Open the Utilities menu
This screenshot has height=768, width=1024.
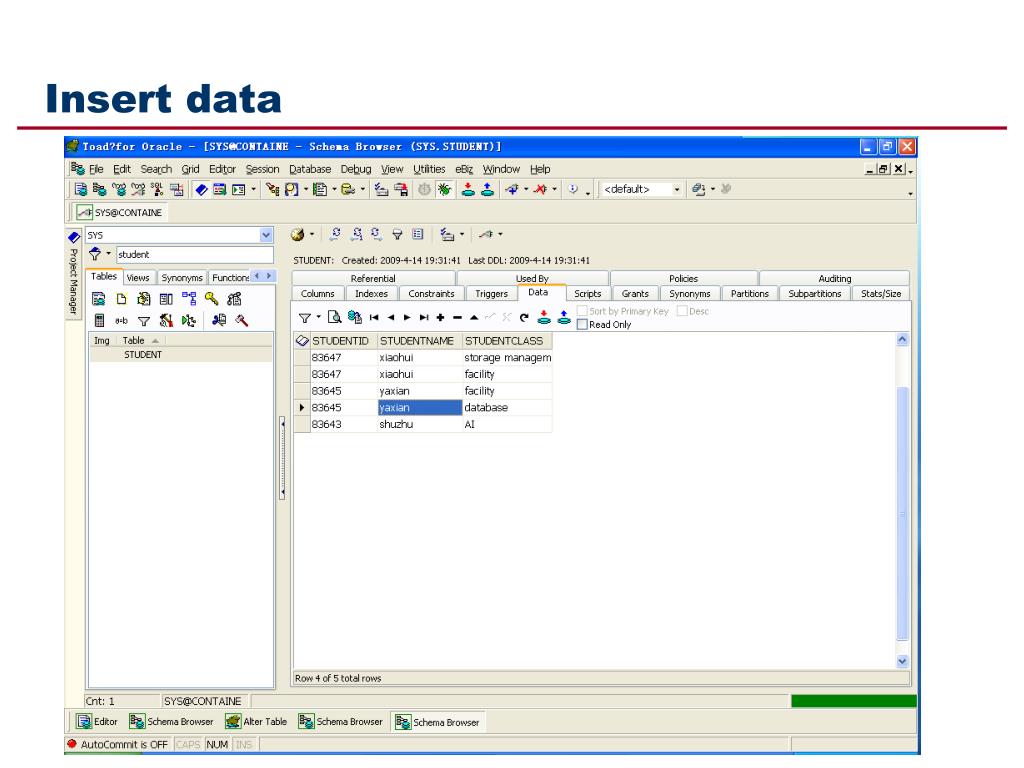[x=428, y=169]
